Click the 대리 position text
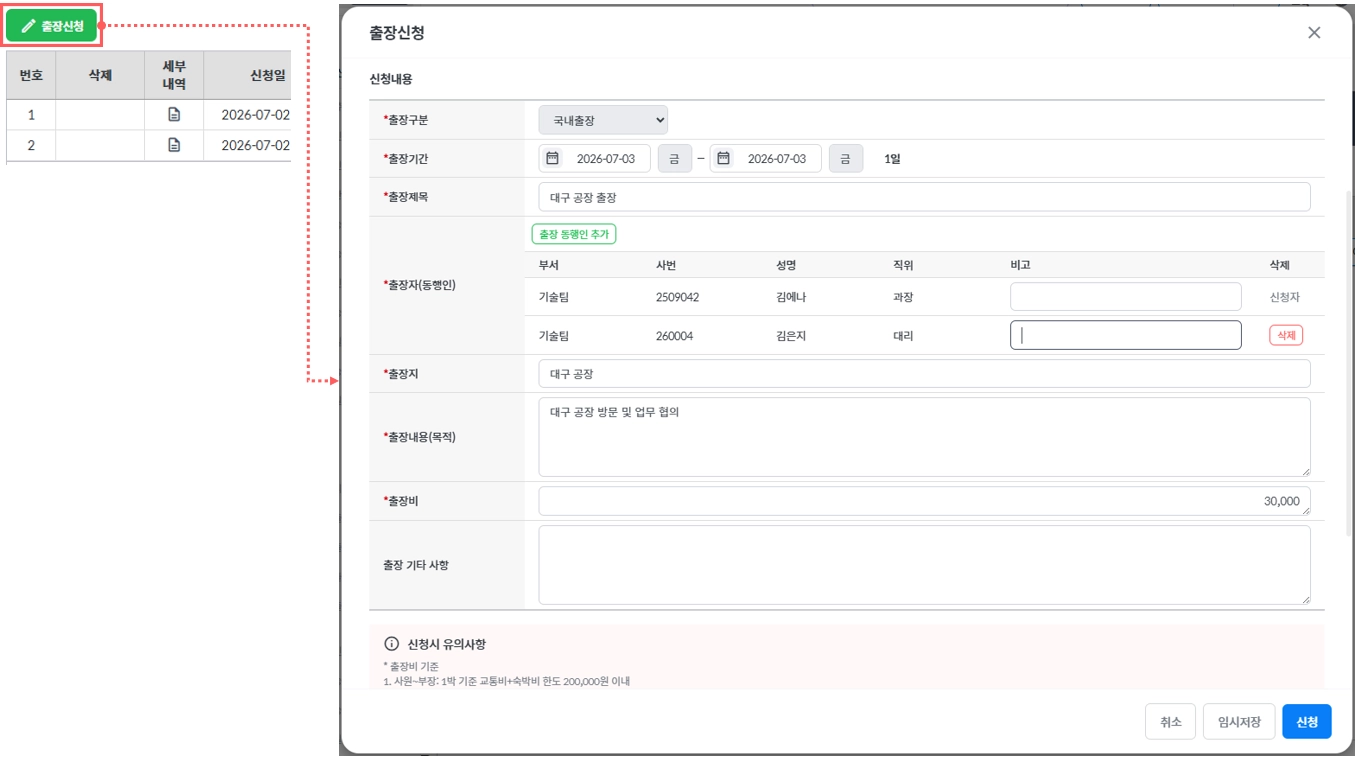Viewport: 1358px width, 758px height. 903,336
